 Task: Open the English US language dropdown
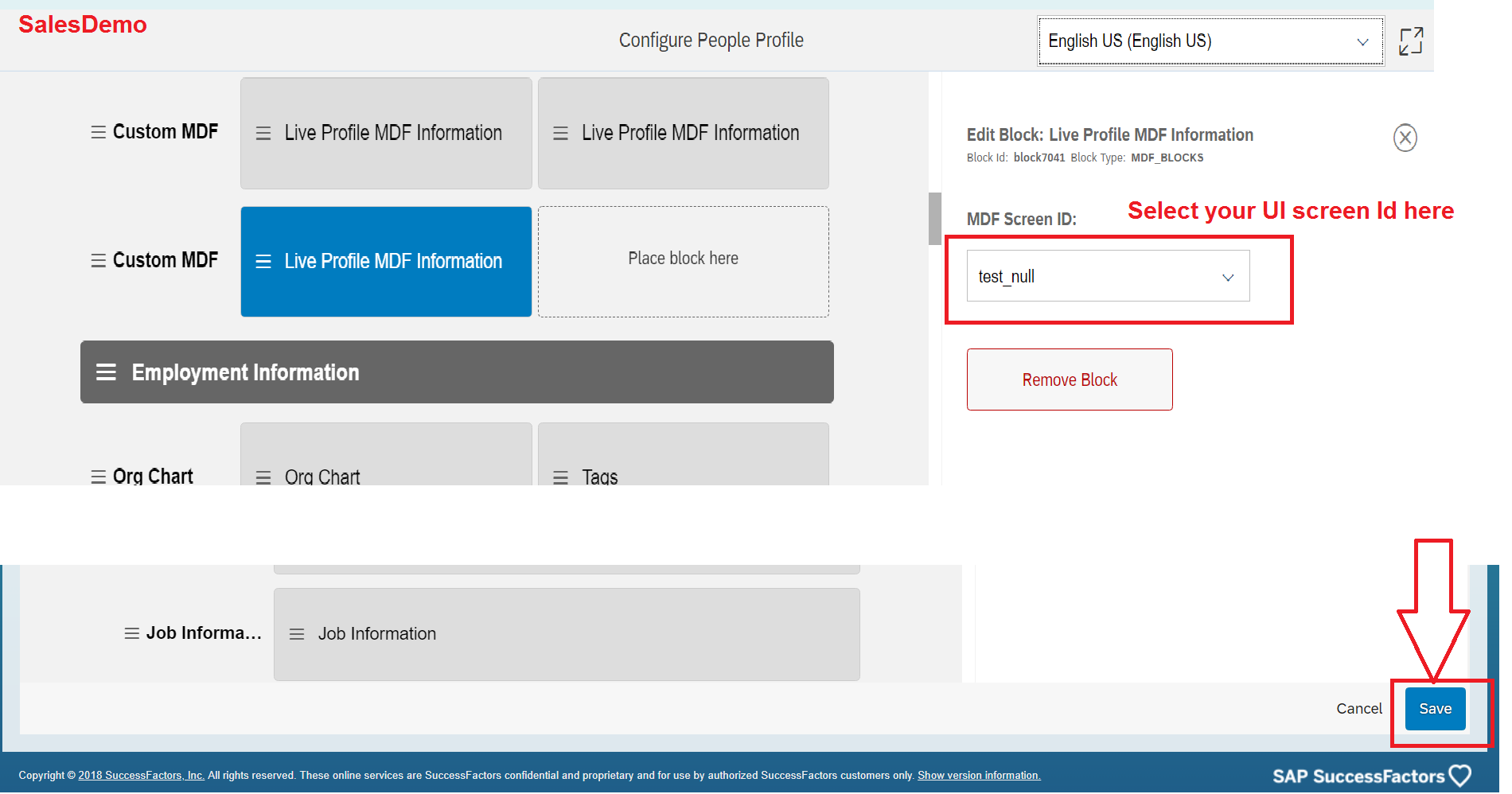tap(1210, 41)
